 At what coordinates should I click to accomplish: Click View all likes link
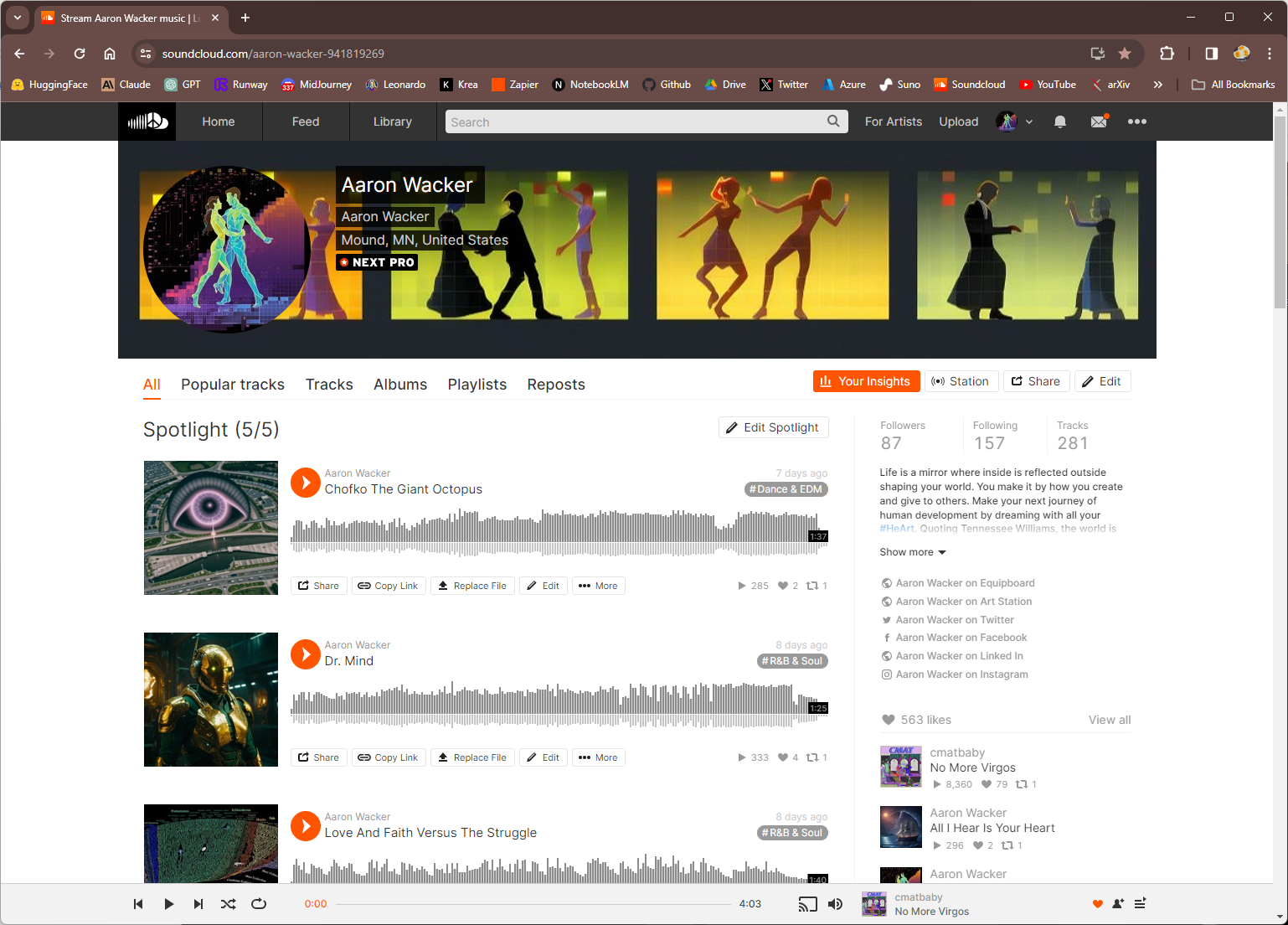(1110, 720)
